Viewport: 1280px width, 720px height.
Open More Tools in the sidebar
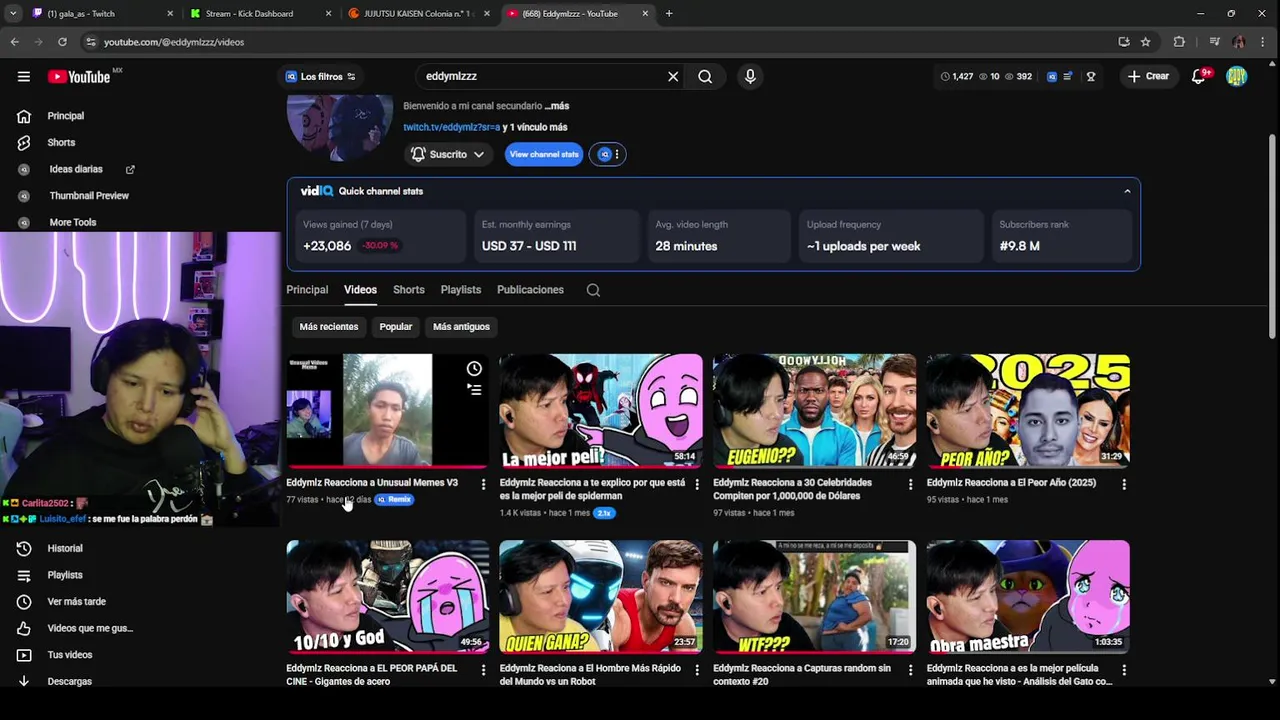click(73, 222)
